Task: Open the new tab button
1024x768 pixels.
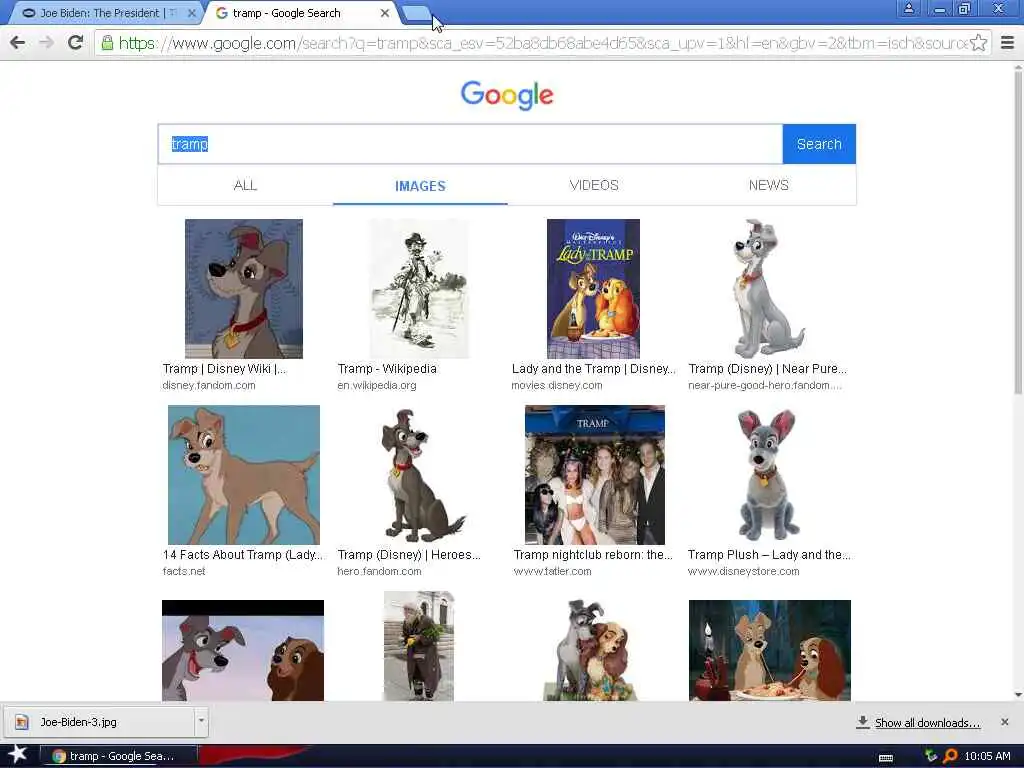Action: pos(416,13)
